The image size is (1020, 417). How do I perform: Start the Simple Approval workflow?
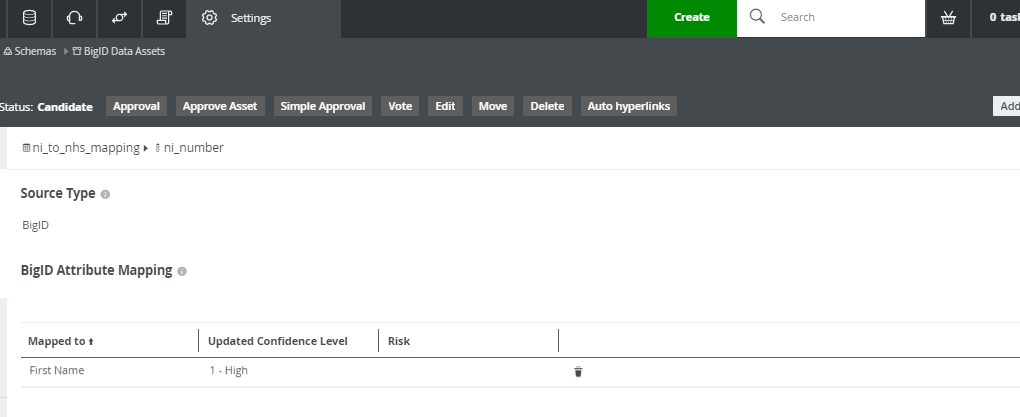coord(322,106)
